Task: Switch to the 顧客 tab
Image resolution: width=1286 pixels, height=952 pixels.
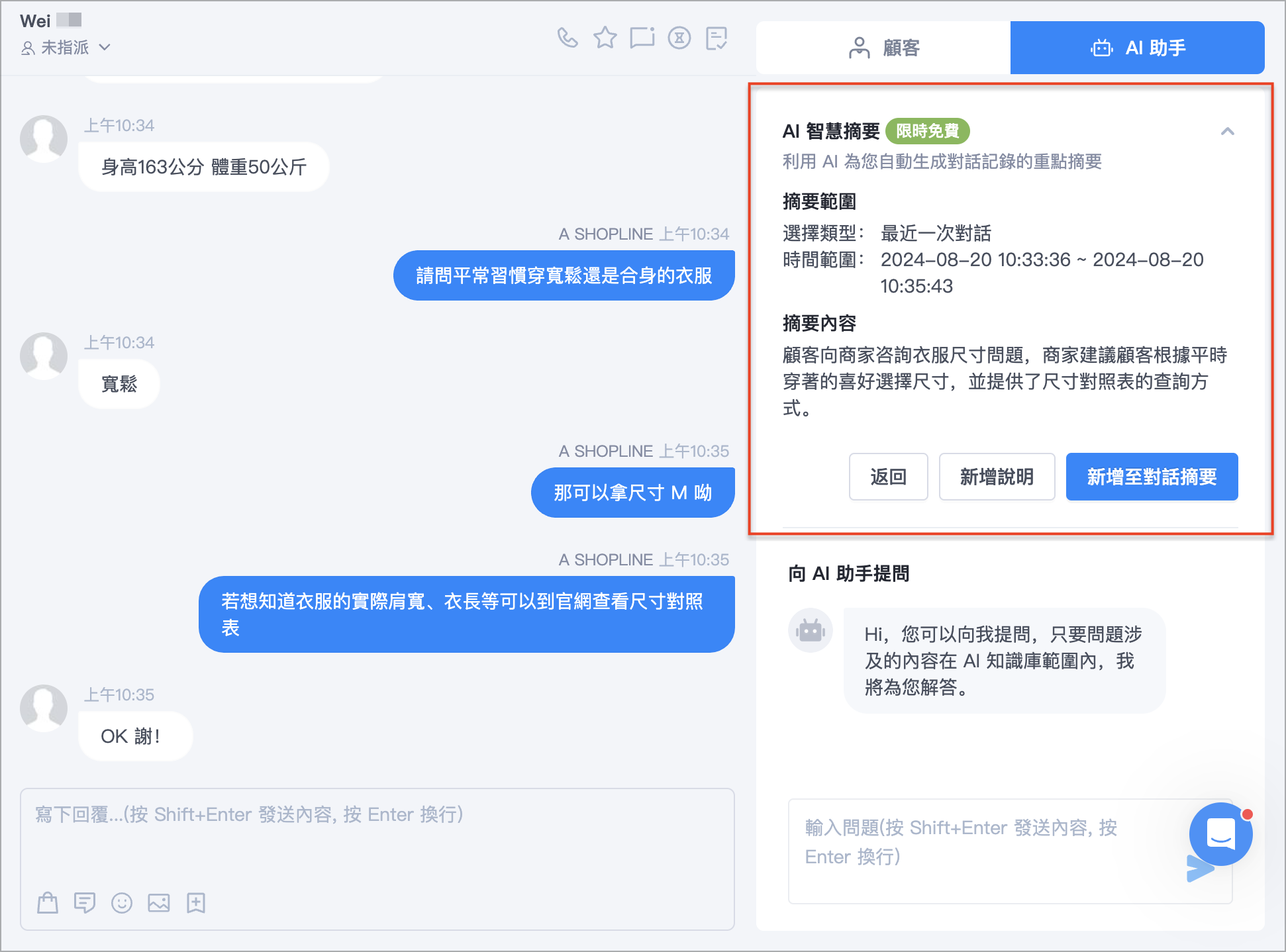Action: point(883,48)
